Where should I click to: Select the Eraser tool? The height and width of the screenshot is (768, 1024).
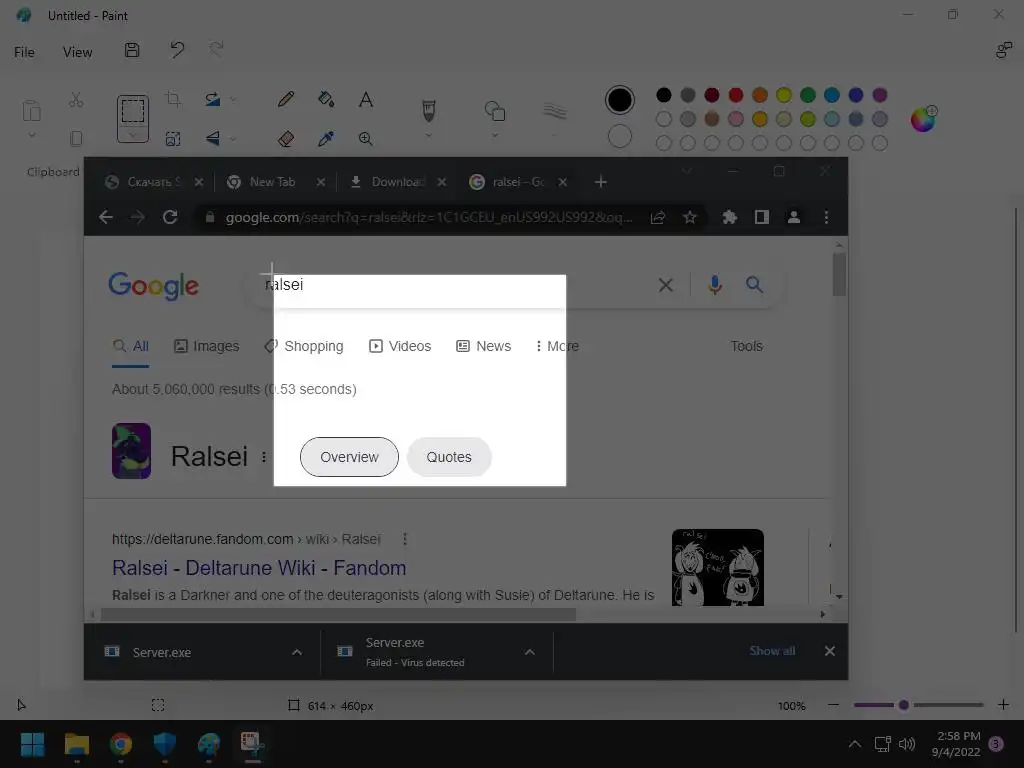(285, 138)
